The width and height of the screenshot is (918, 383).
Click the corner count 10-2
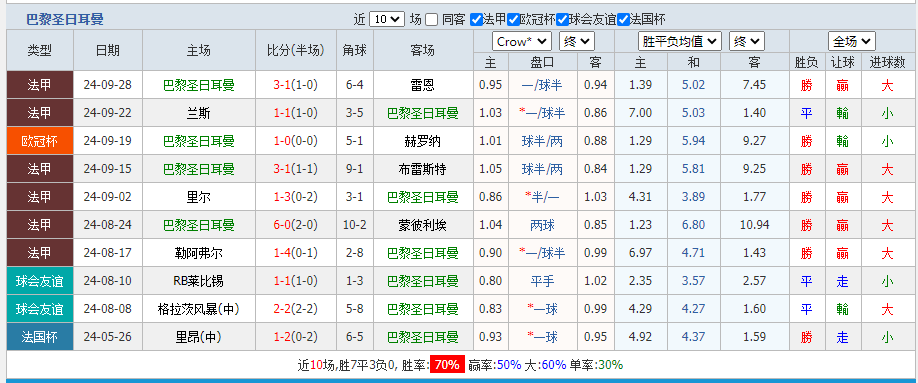click(x=355, y=225)
